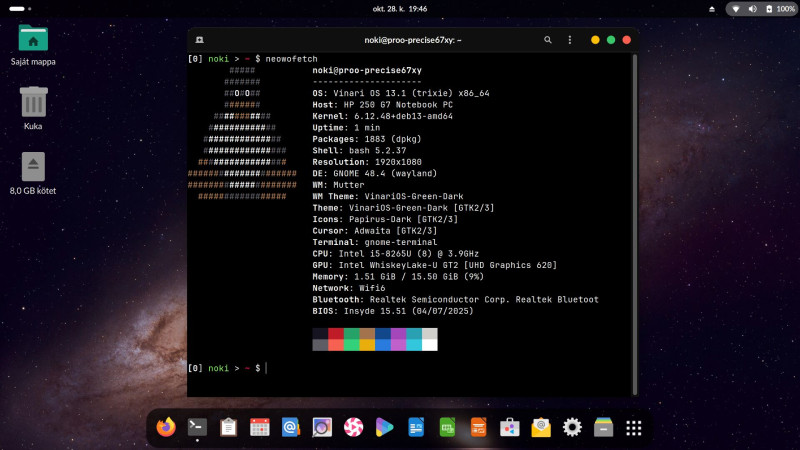
Task: Open the battery 100% system menu
Action: tap(780, 9)
